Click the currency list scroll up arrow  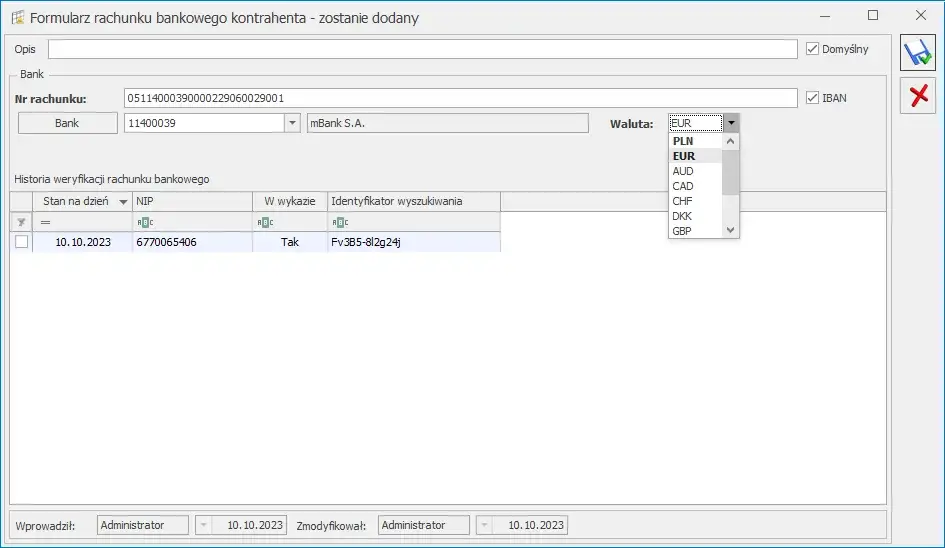pos(730,141)
